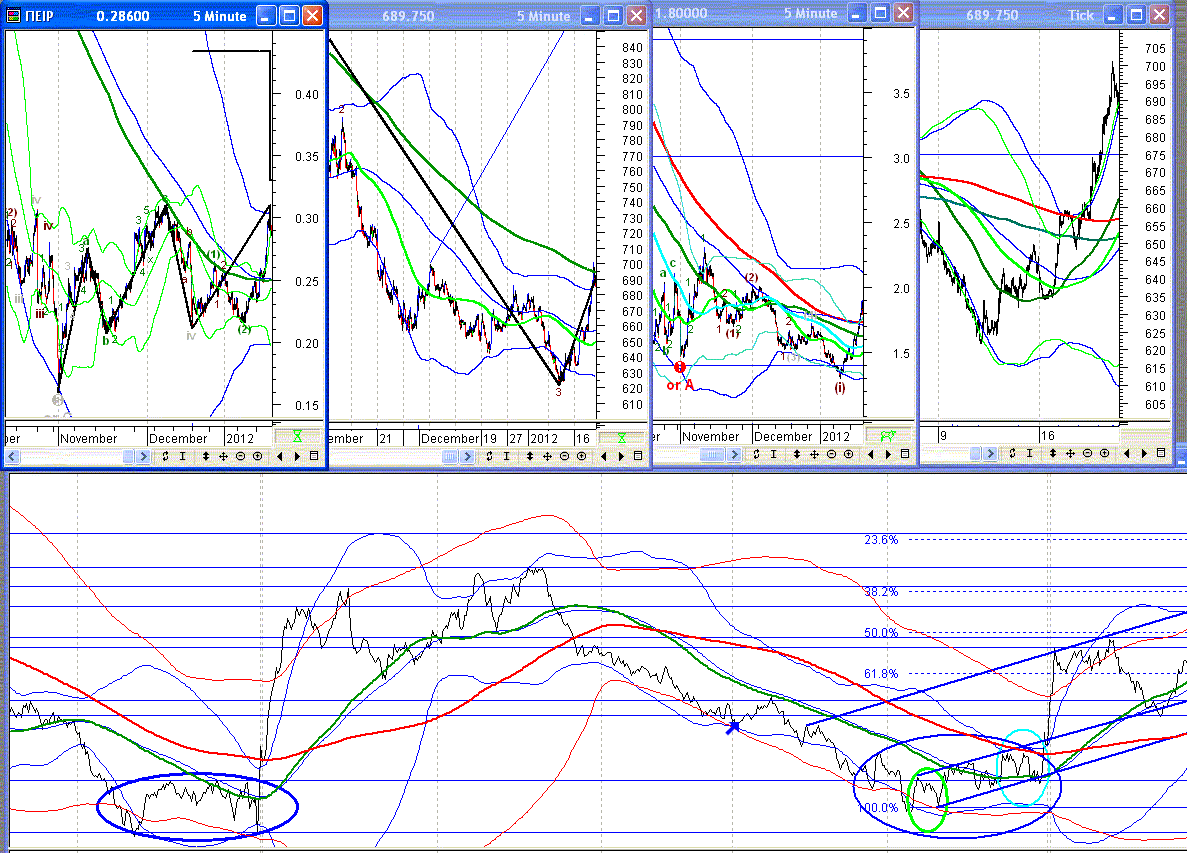
Task: Click left scroll arrow in ΠΕΙΡ window
Action: coord(12,456)
